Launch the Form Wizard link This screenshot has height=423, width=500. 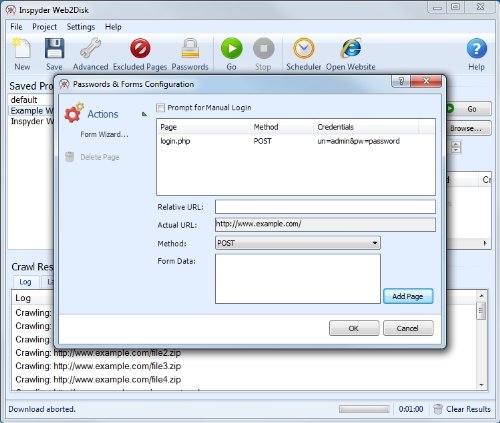(104, 134)
